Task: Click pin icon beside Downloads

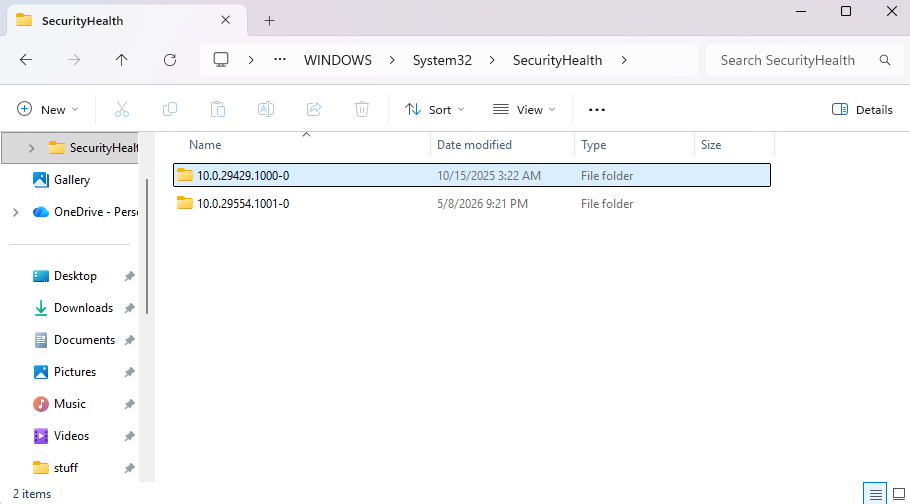Action: pyautogui.click(x=129, y=308)
